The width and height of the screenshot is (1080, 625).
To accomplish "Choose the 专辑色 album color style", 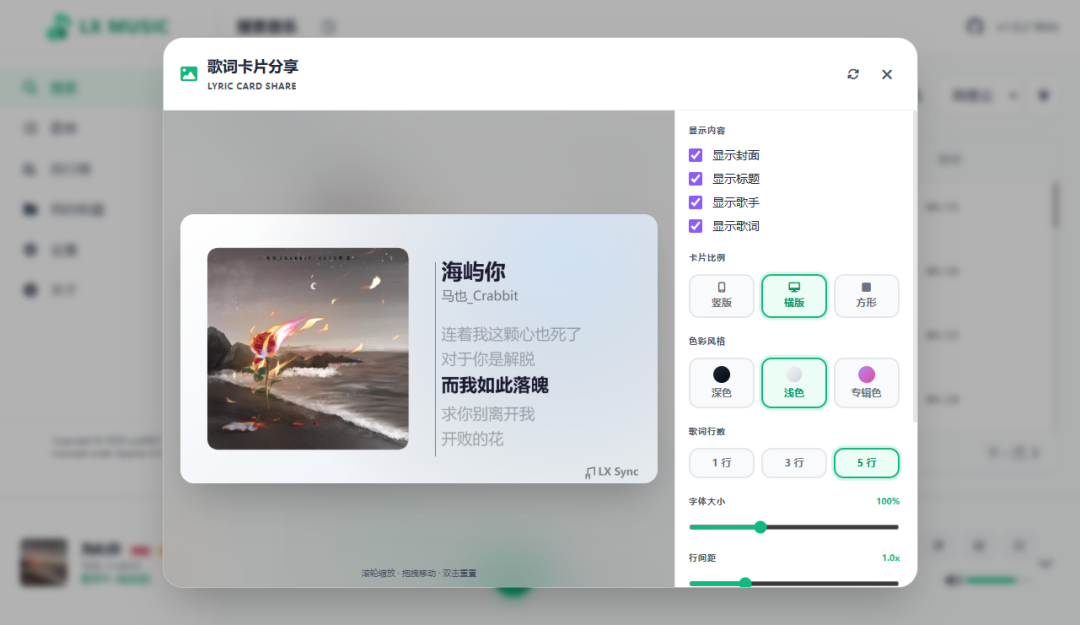I will (x=866, y=382).
